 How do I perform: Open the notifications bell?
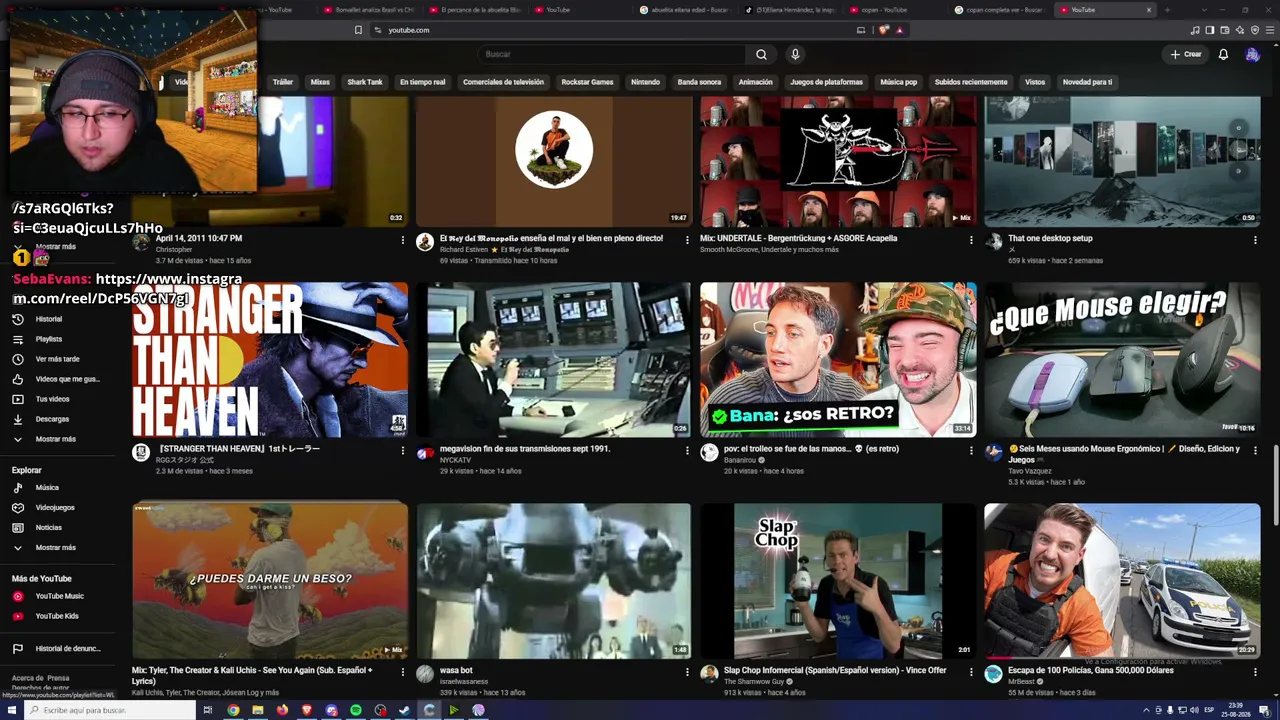tap(1223, 54)
